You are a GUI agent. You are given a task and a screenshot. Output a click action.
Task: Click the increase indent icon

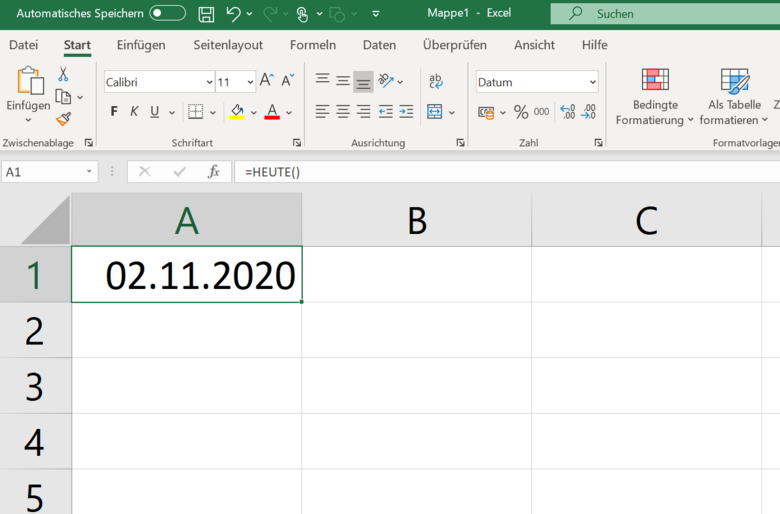406,112
